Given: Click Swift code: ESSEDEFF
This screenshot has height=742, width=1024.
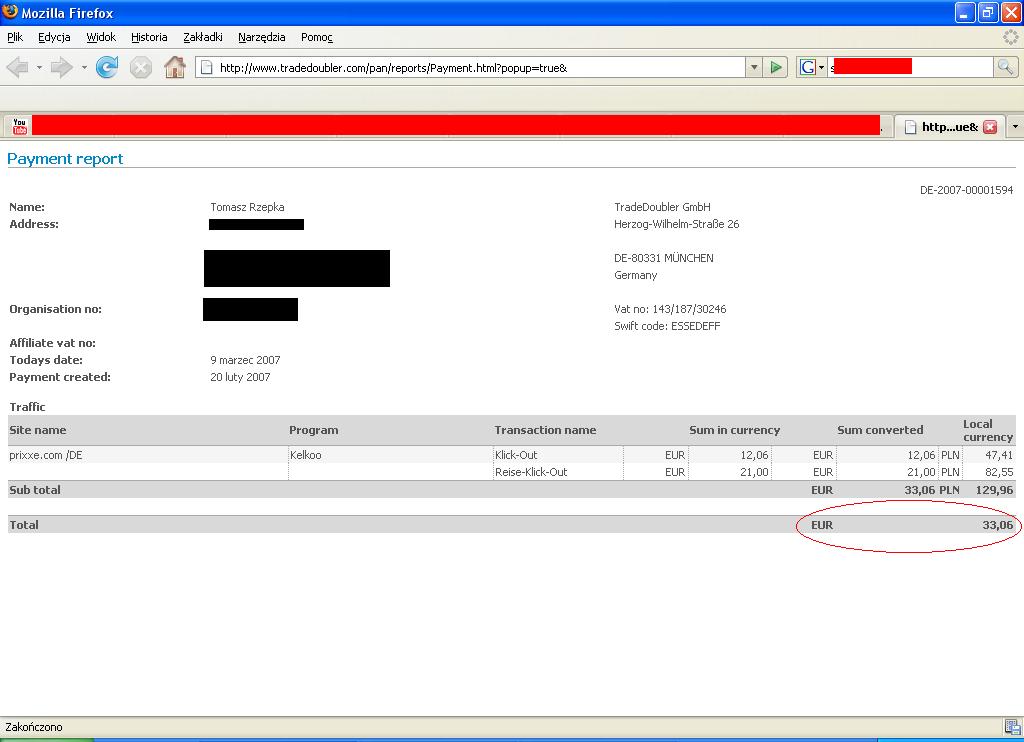Looking at the screenshot, I should tap(667, 326).
